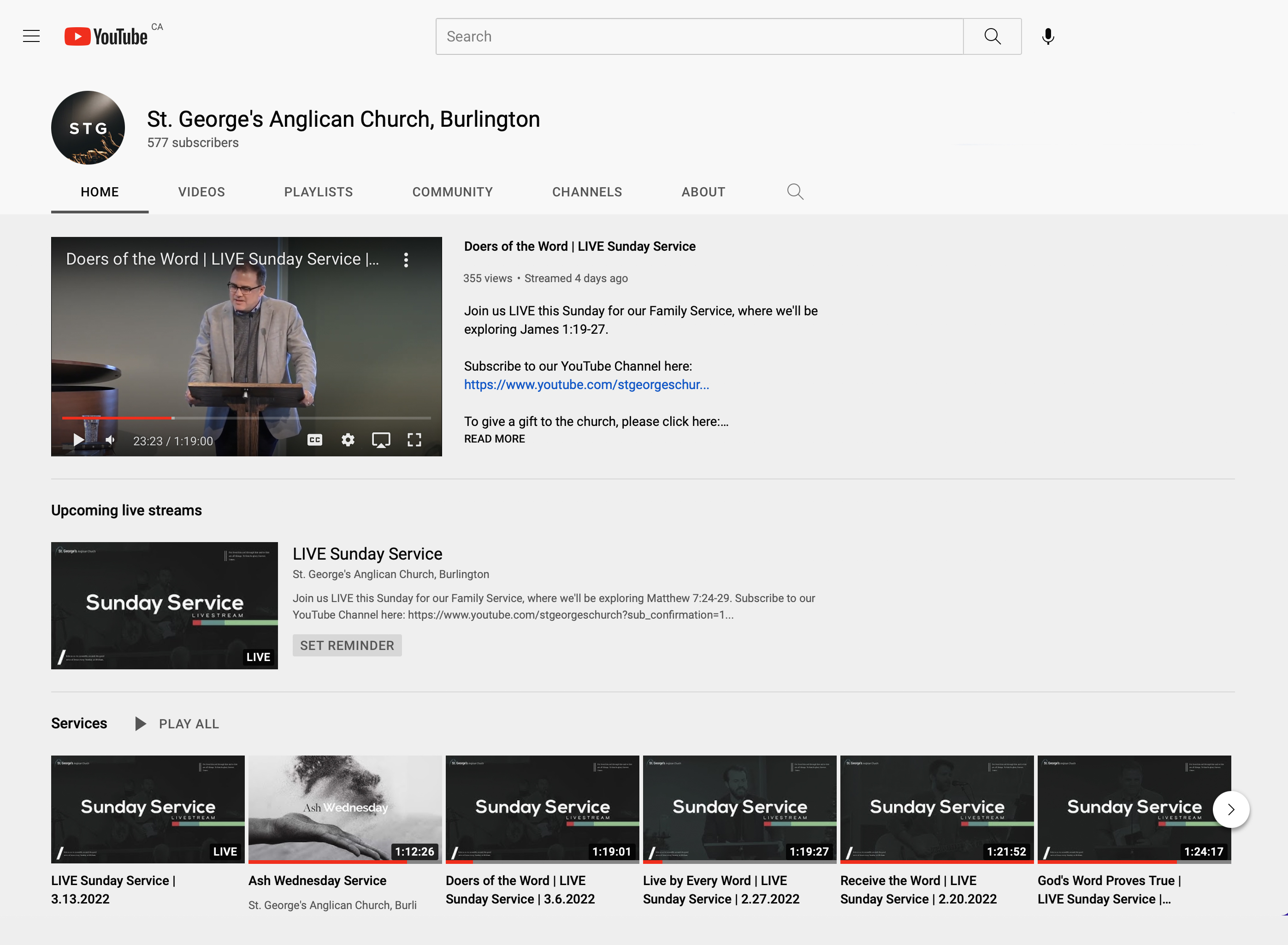Image resolution: width=1288 pixels, height=945 pixels.
Task: Click the Services Play All triangle icon
Action: coord(140,724)
